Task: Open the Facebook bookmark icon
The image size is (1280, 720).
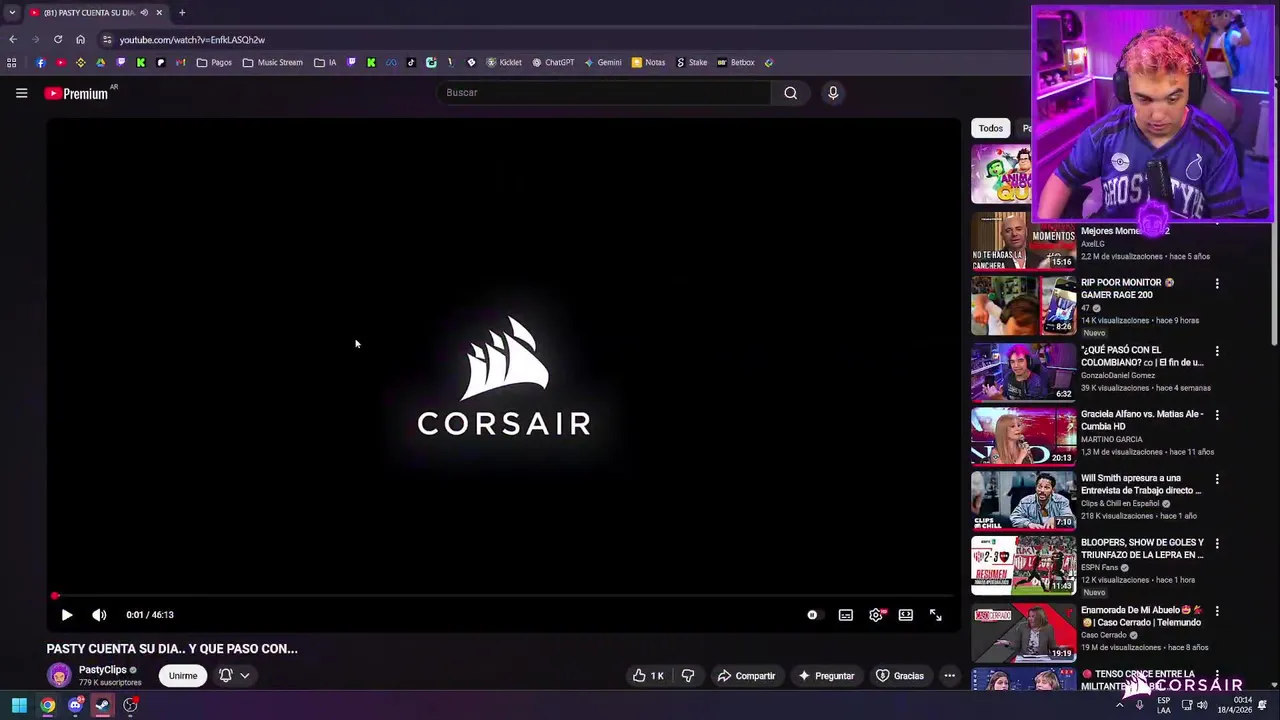Action: click(40, 62)
